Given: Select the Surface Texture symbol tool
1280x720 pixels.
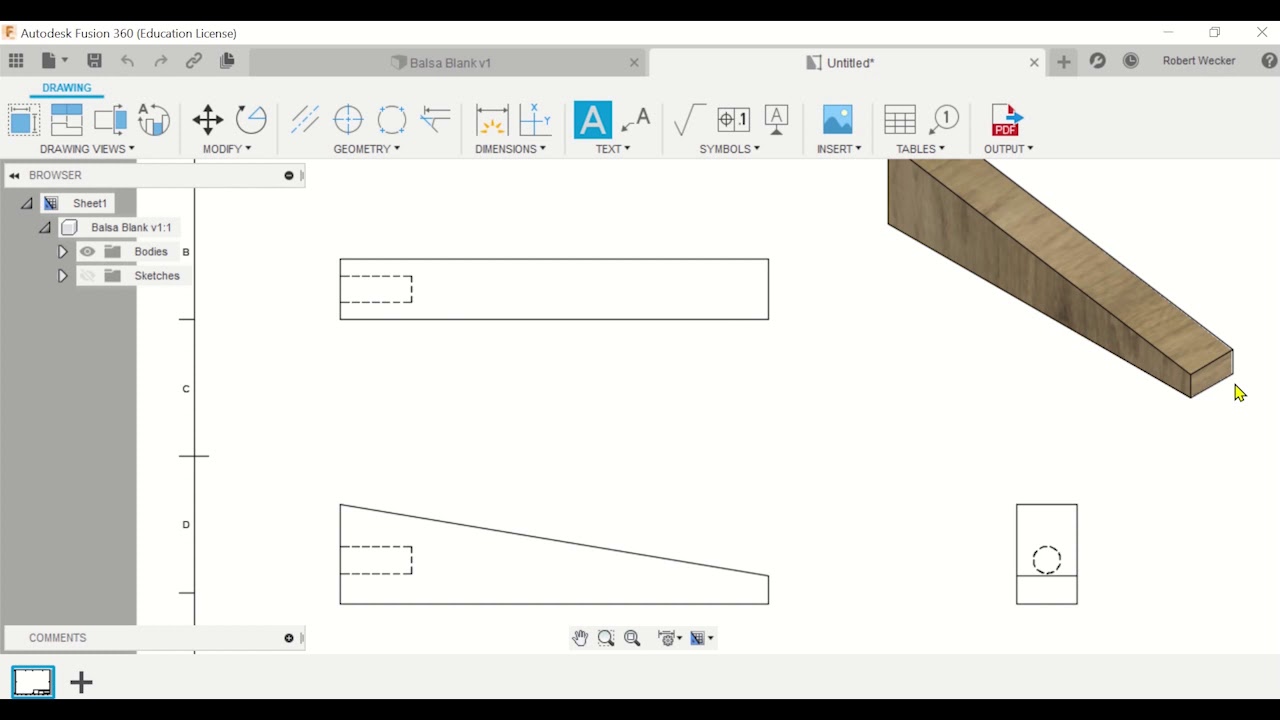Looking at the screenshot, I should 689,120.
